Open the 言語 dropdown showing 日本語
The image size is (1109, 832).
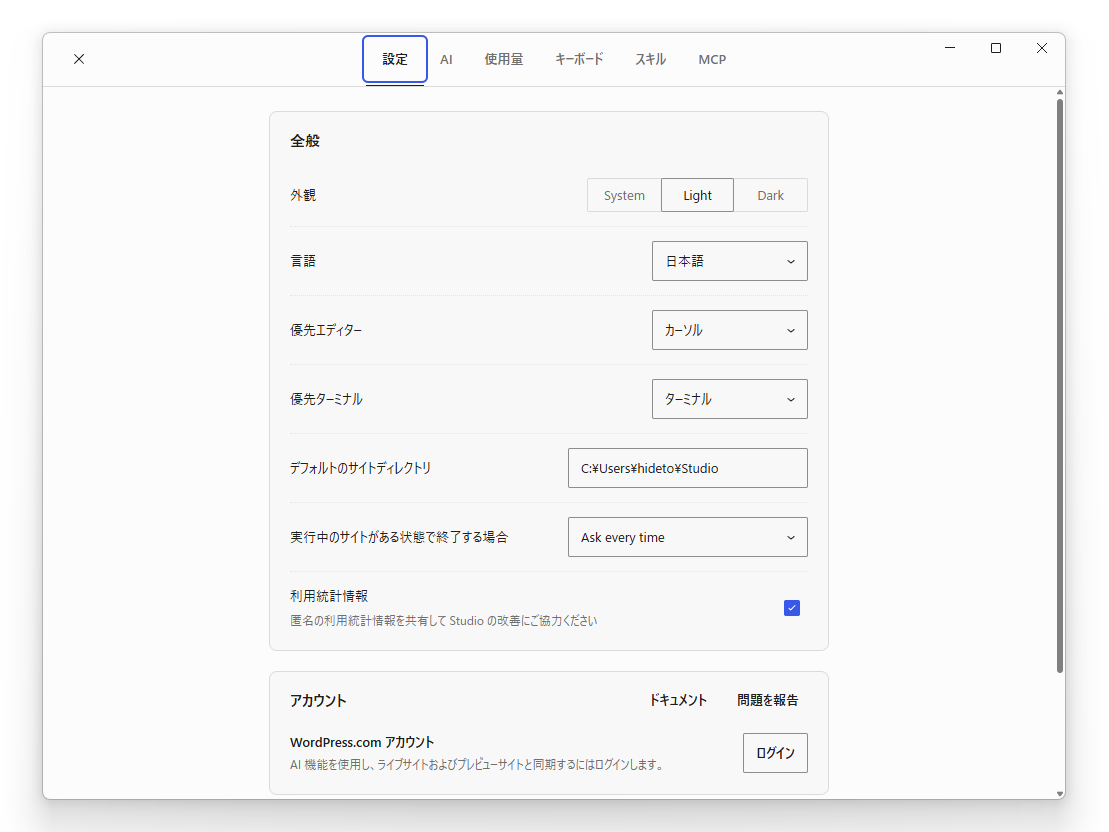730,261
